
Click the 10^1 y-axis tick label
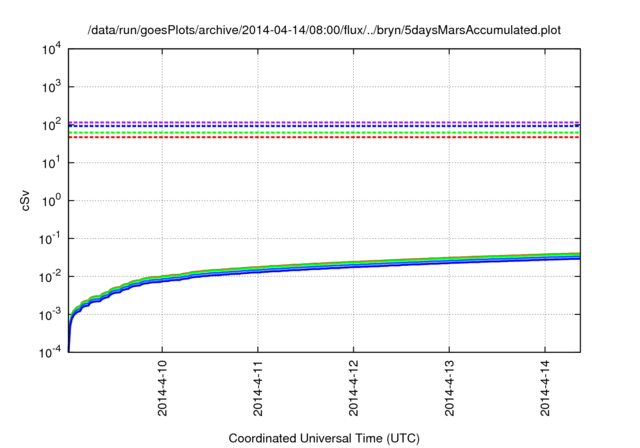[51, 162]
